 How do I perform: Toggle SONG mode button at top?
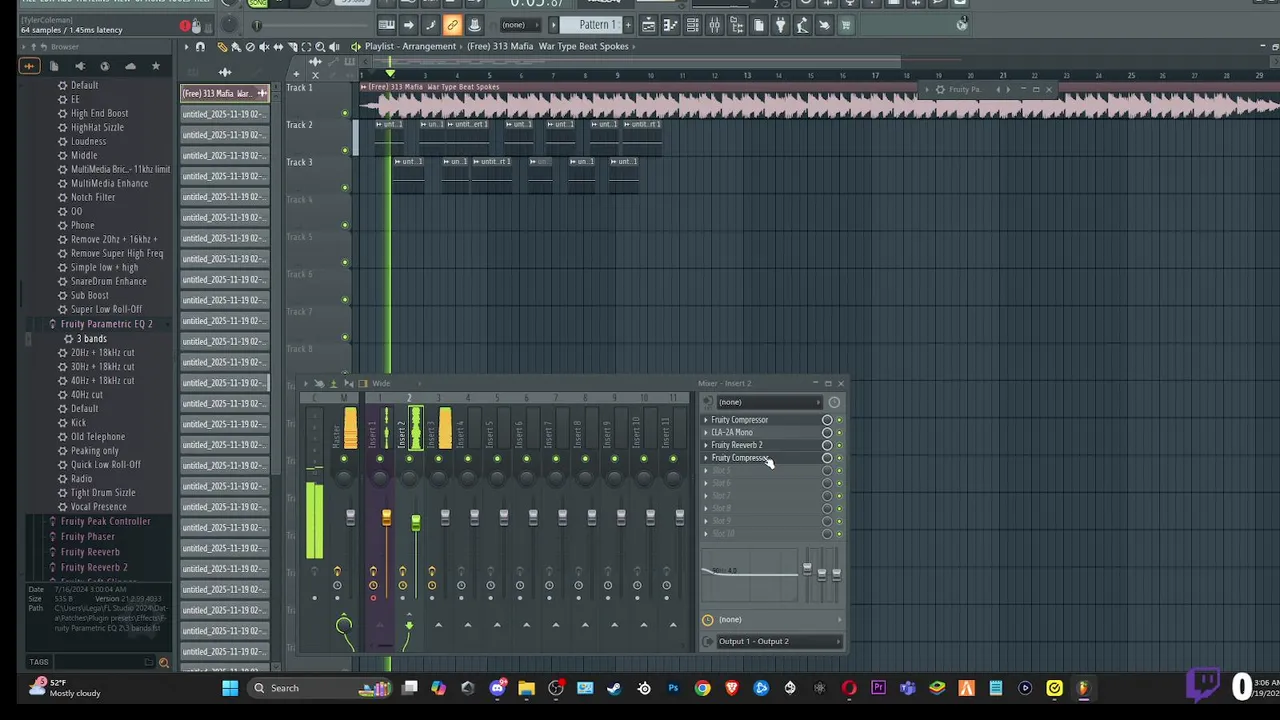[x=258, y=3]
